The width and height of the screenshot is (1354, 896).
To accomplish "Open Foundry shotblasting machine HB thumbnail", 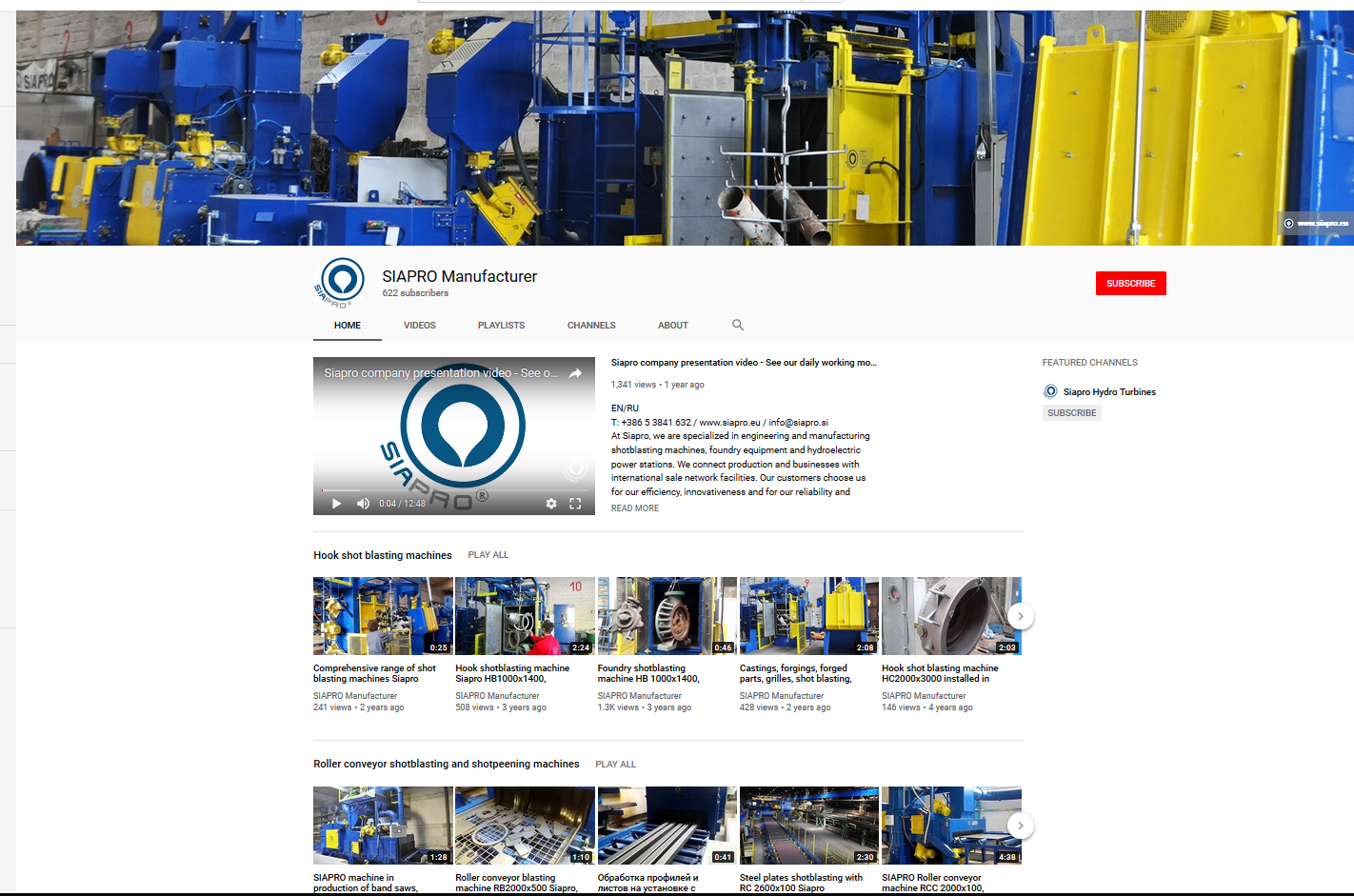I will pos(667,616).
